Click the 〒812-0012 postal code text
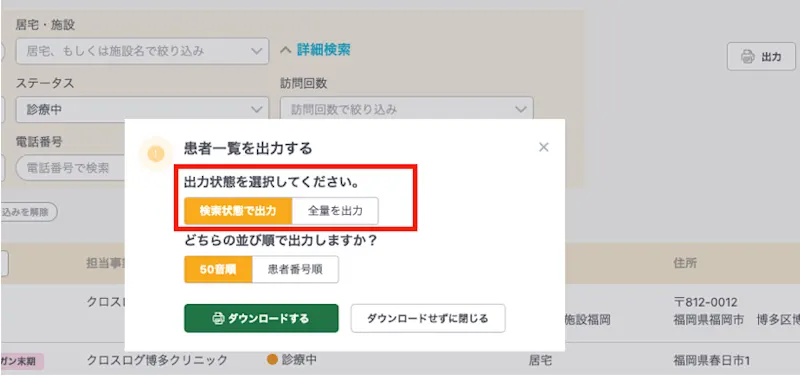800x376 pixels. pyautogui.click(x=706, y=303)
